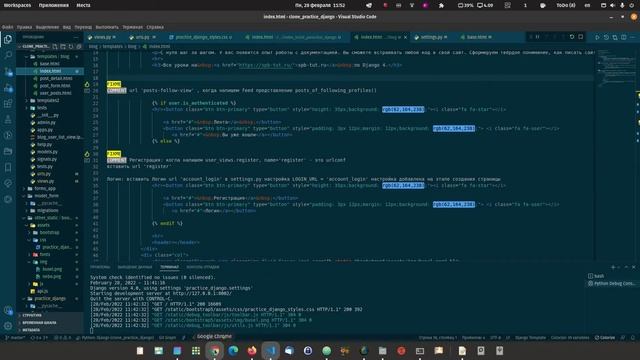Close the active index.html tab

click(x=405, y=37)
